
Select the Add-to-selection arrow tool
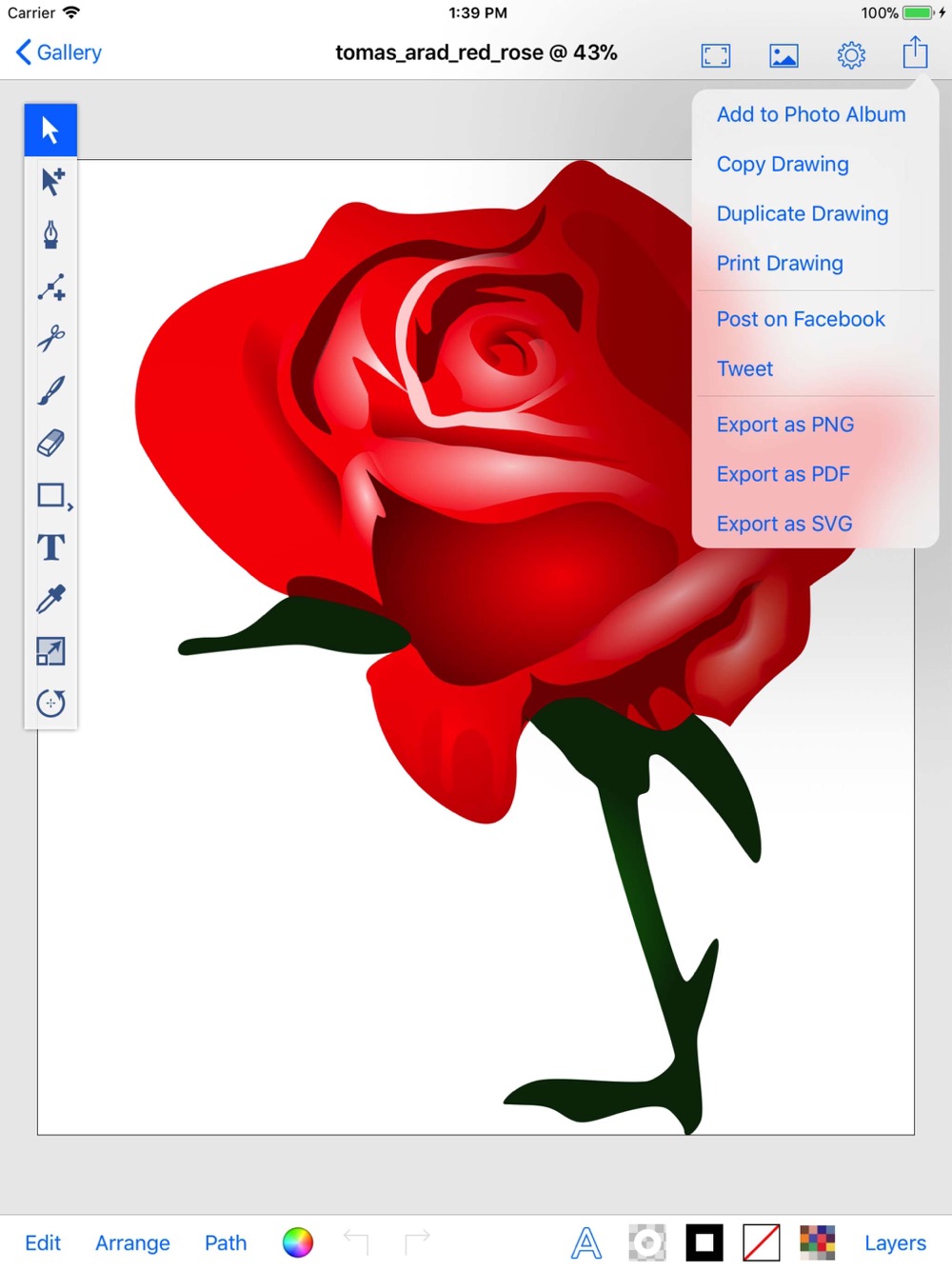tap(50, 182)
